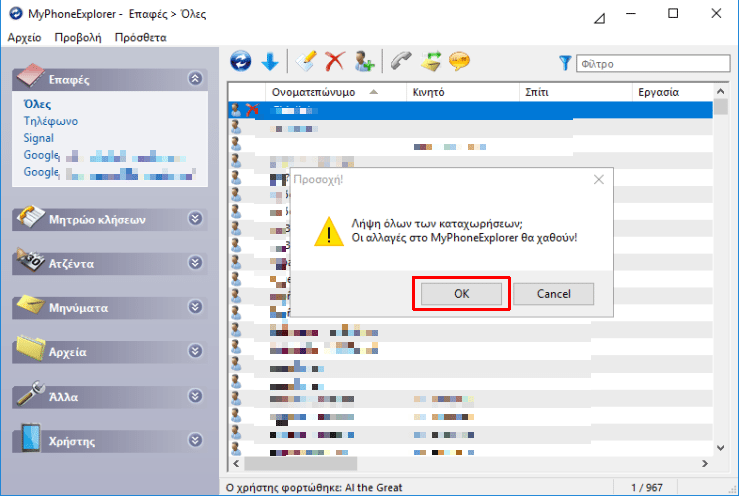Click the Φίλτρο filter text field
739x496 pixels.
pyautogui.click(x=653, y=64)
